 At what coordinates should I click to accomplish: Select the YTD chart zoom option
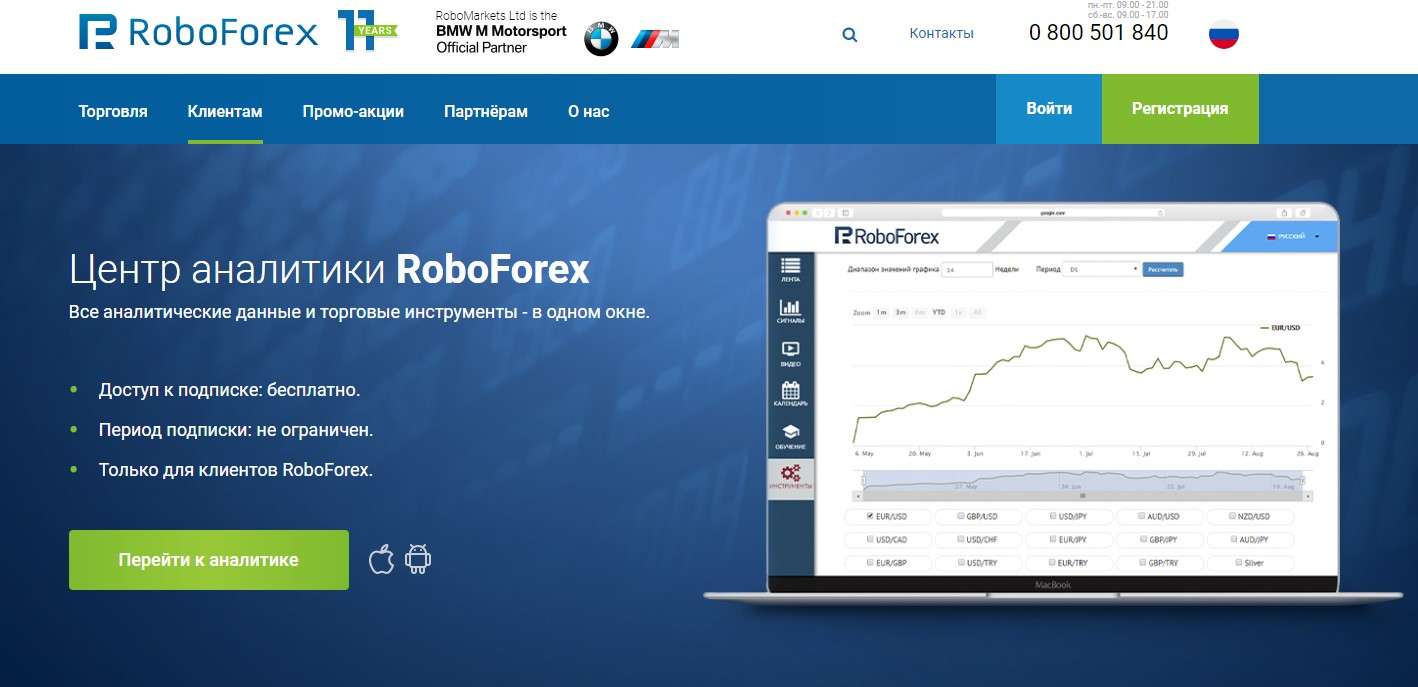[x=939, y=312]
